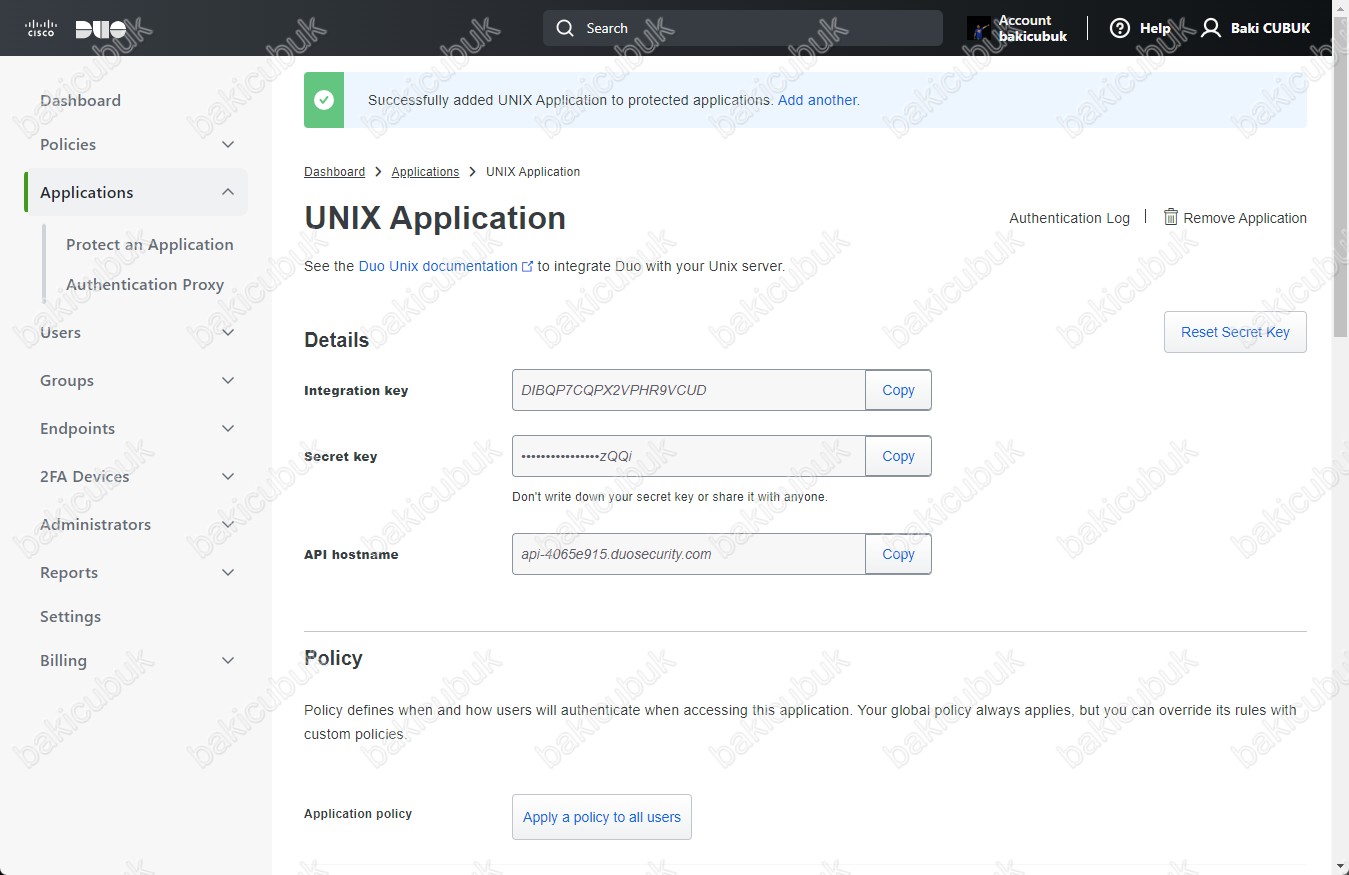The image size is (1349, 875).
Task: Click the Details section heading
Action: (x=336, y=340)
